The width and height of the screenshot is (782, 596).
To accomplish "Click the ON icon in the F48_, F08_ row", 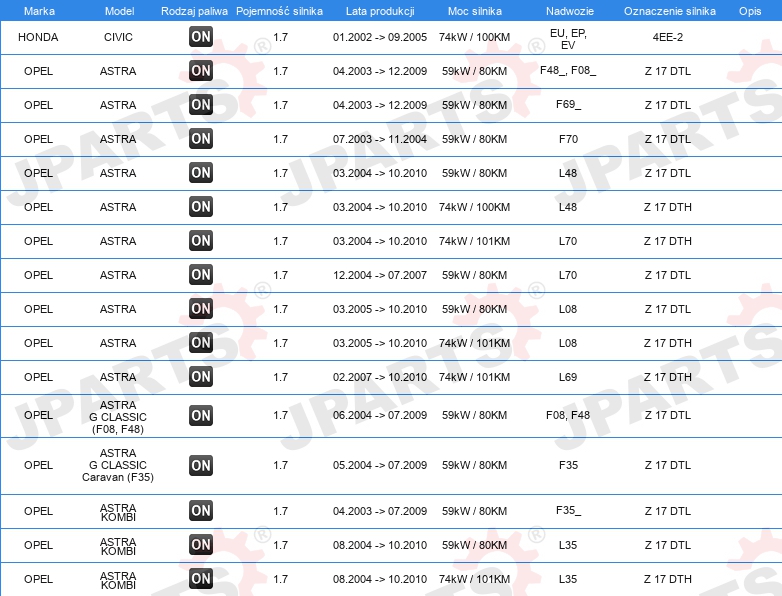I will click(x=201, y=70).
